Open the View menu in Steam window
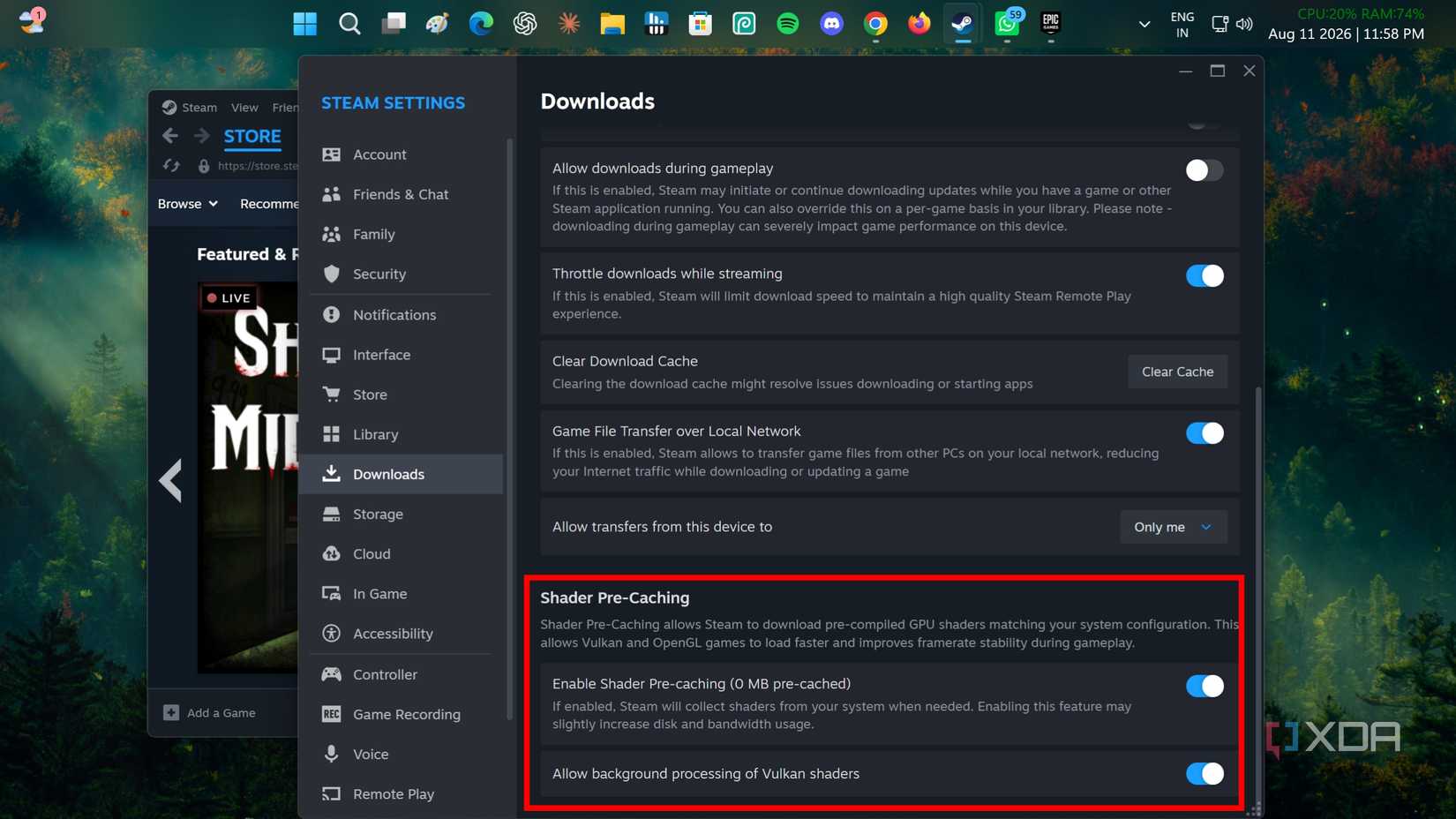The height and width of the screenshot is (819, 1456). coord(244,108)
